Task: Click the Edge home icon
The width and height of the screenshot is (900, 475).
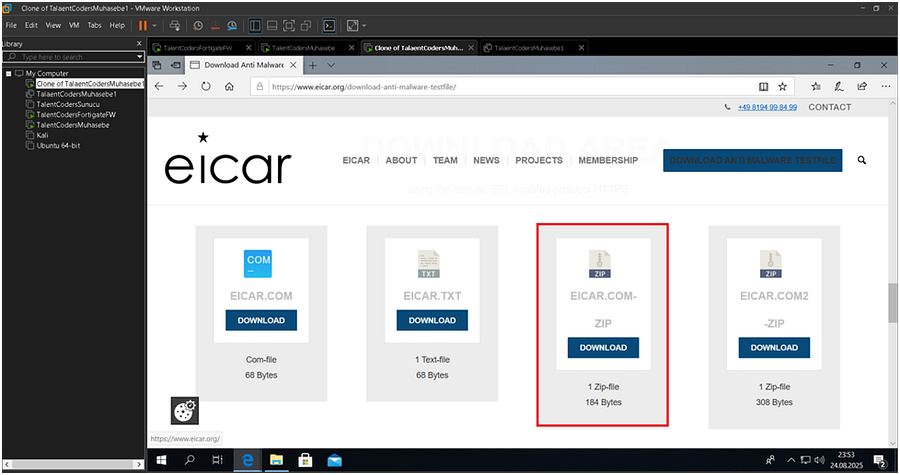Action: 229,87
